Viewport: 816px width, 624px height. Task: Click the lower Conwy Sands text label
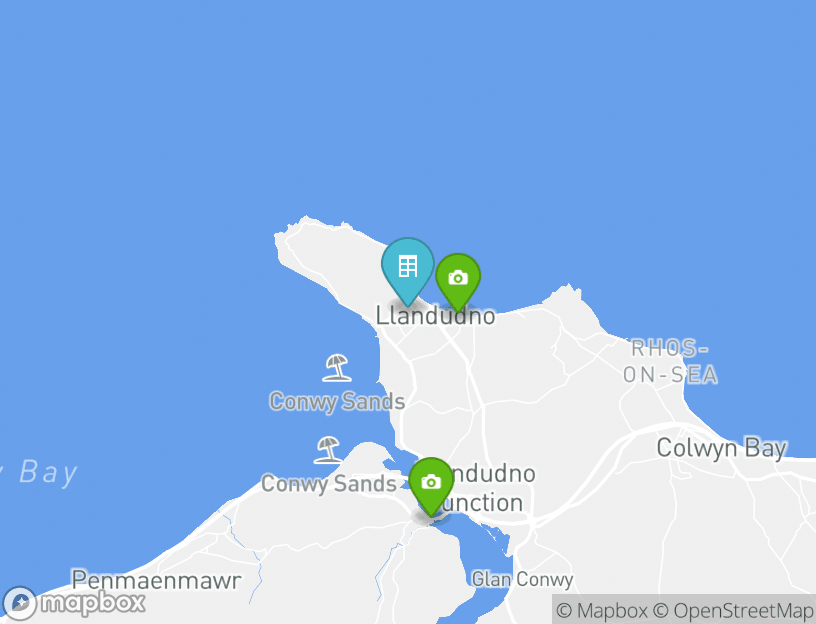point(329,484)
